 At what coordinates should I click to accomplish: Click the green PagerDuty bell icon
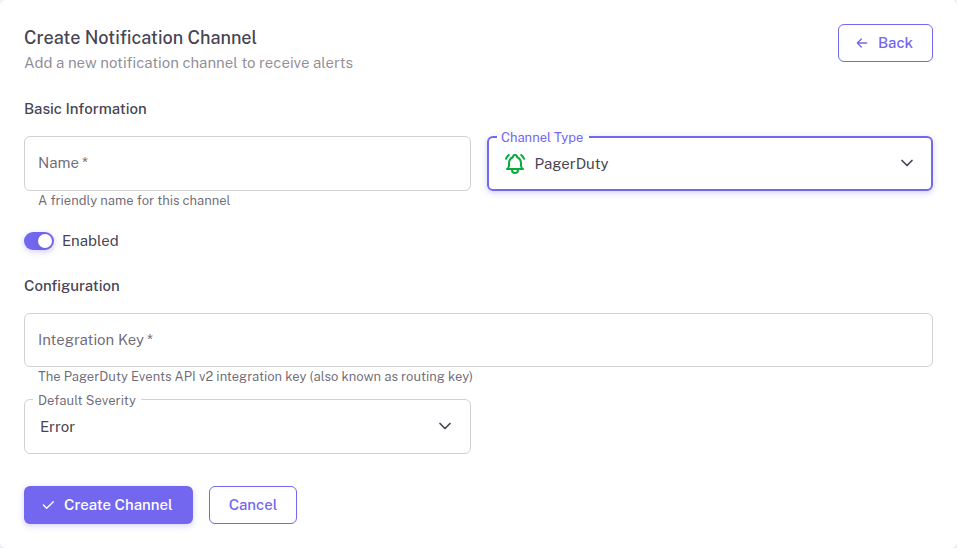pos(515,164)
